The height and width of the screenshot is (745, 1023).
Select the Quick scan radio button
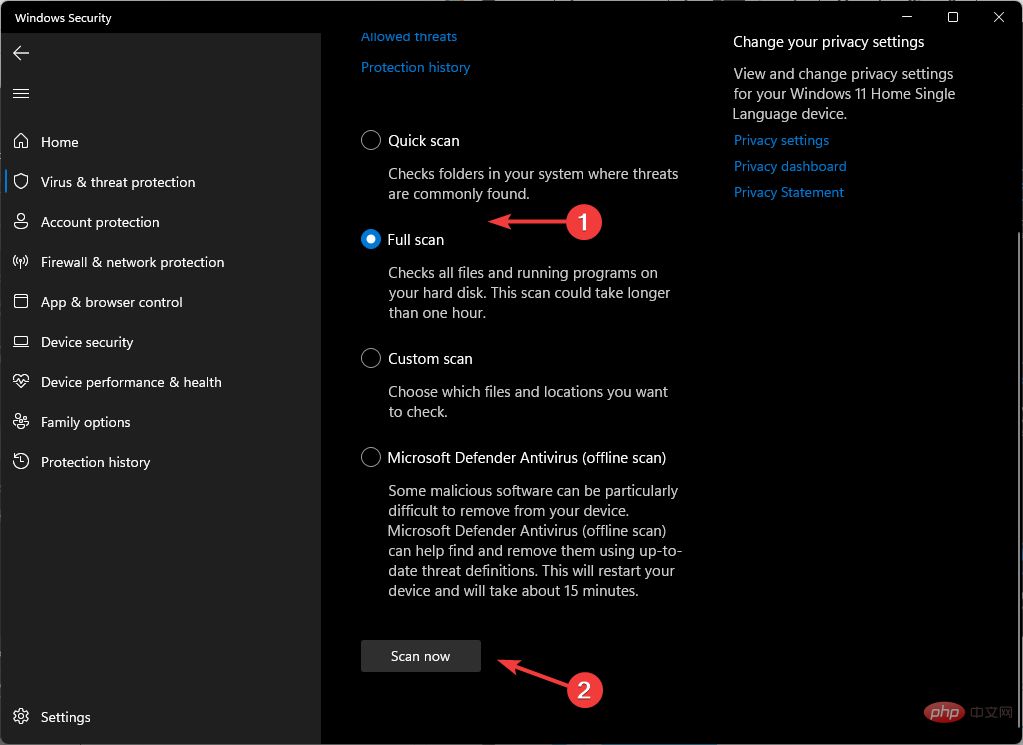371,141
